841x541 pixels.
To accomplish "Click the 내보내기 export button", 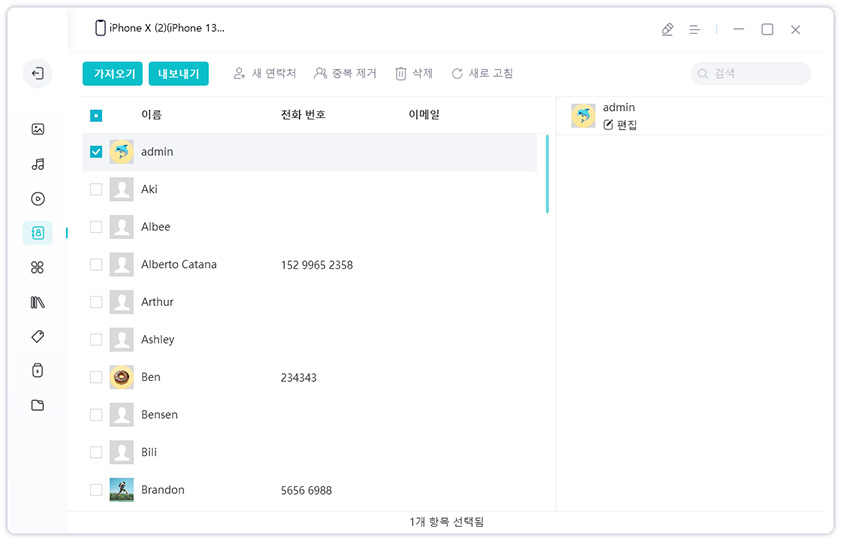I will coord(179,73).
